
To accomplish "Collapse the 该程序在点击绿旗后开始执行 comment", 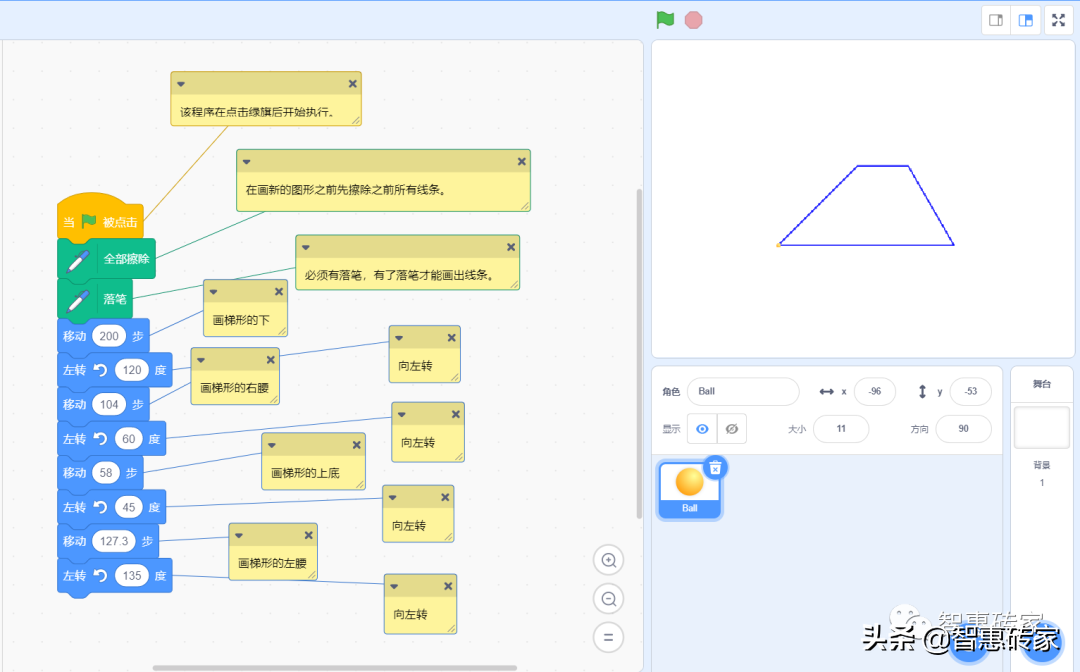I will coord(180,84).
